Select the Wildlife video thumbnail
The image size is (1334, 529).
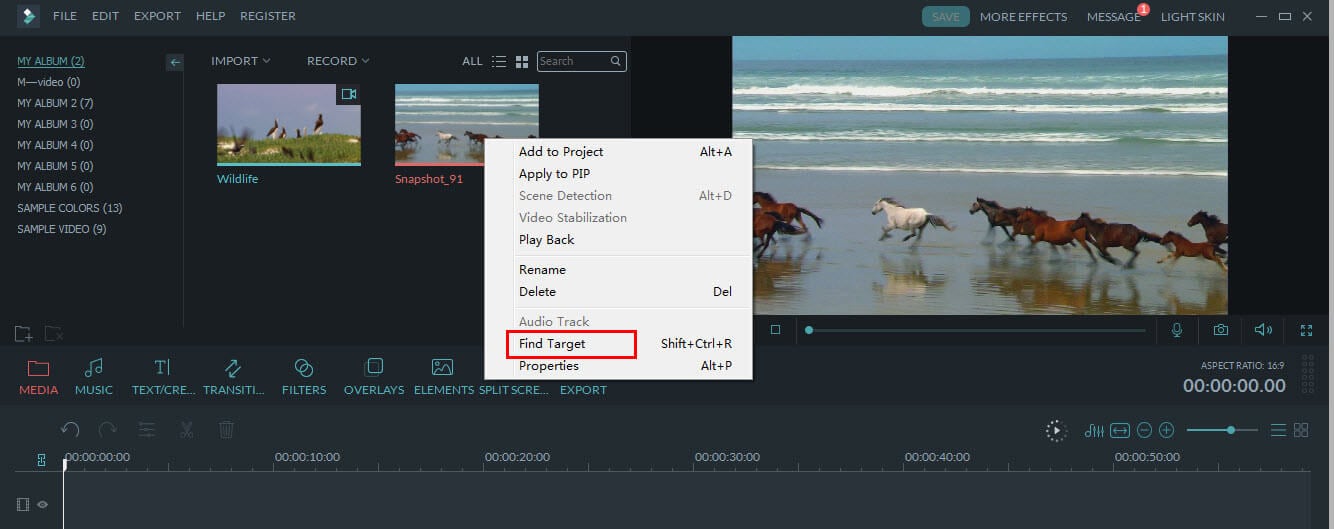point(289,124)
